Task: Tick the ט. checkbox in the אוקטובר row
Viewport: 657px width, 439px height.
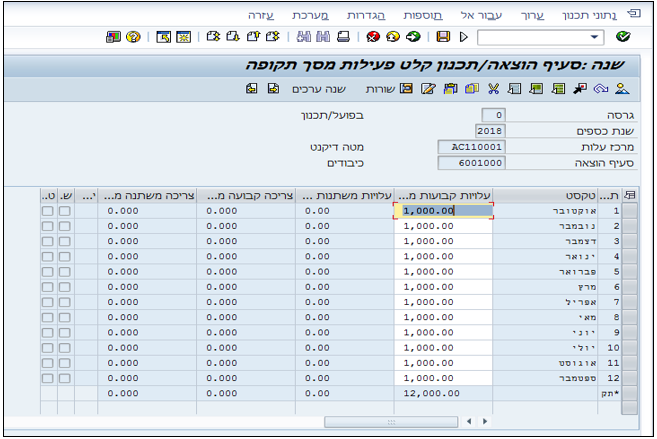Action: 48,211
